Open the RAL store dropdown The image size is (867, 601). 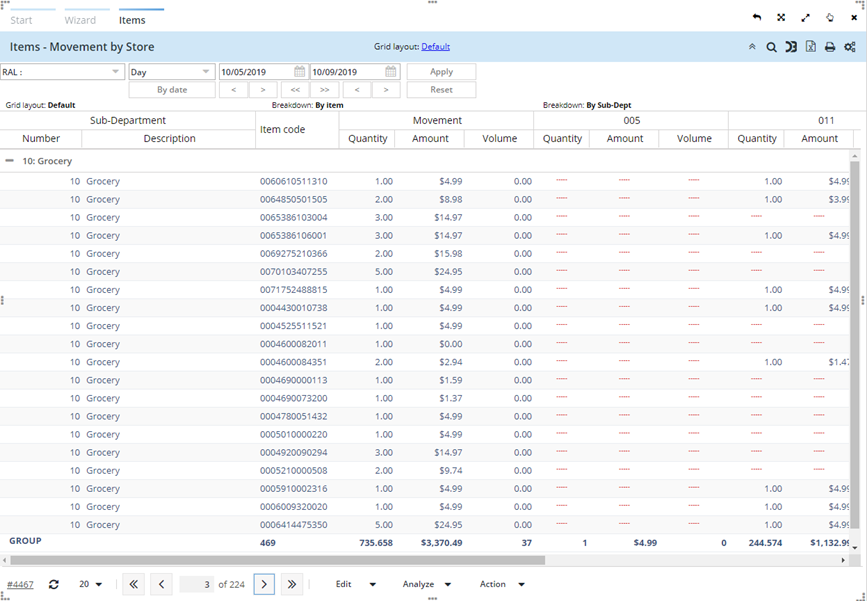(x=116, y=72)
